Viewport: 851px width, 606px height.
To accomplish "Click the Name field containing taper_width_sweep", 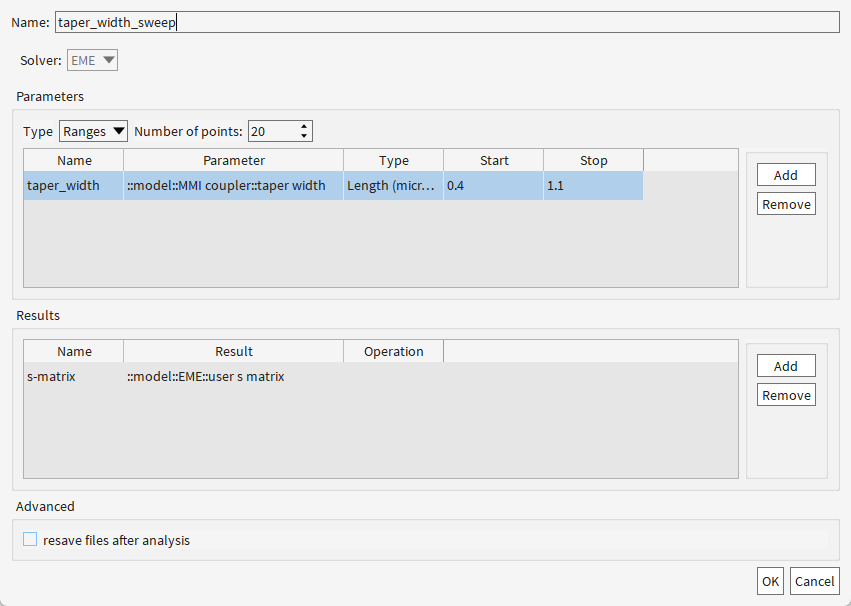I will [x=447, y=22].
